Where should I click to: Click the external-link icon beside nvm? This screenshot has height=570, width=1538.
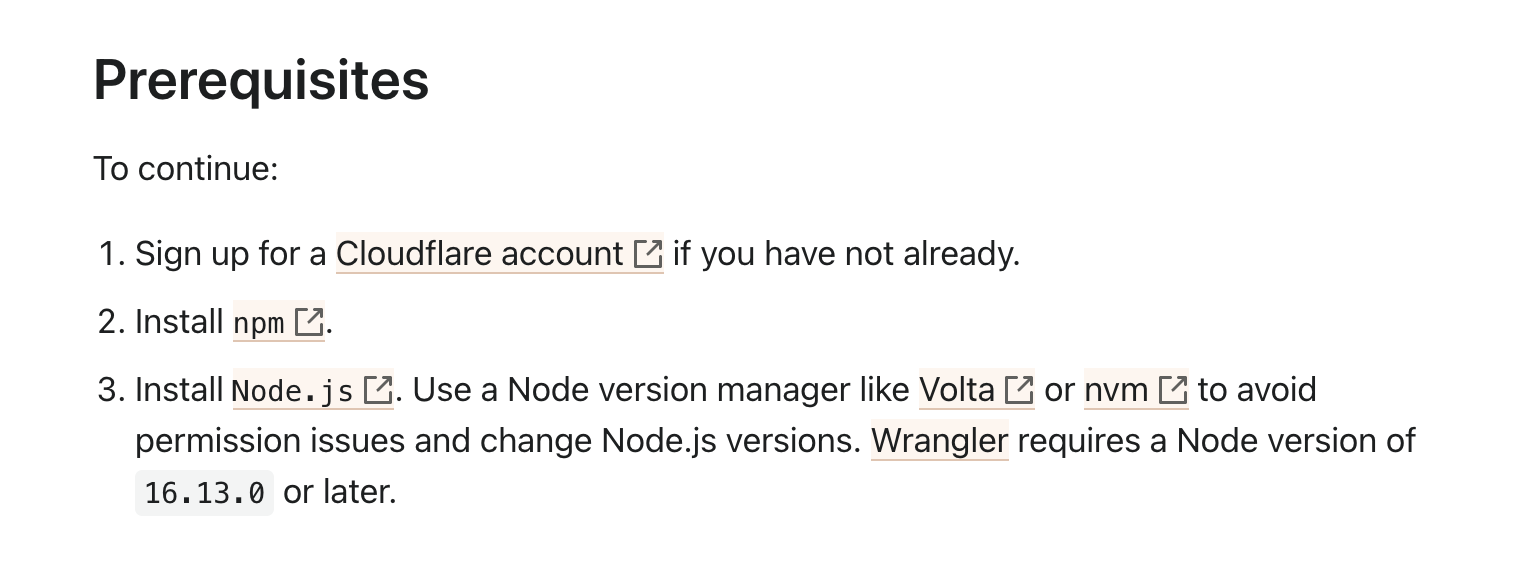point(1172,390)
